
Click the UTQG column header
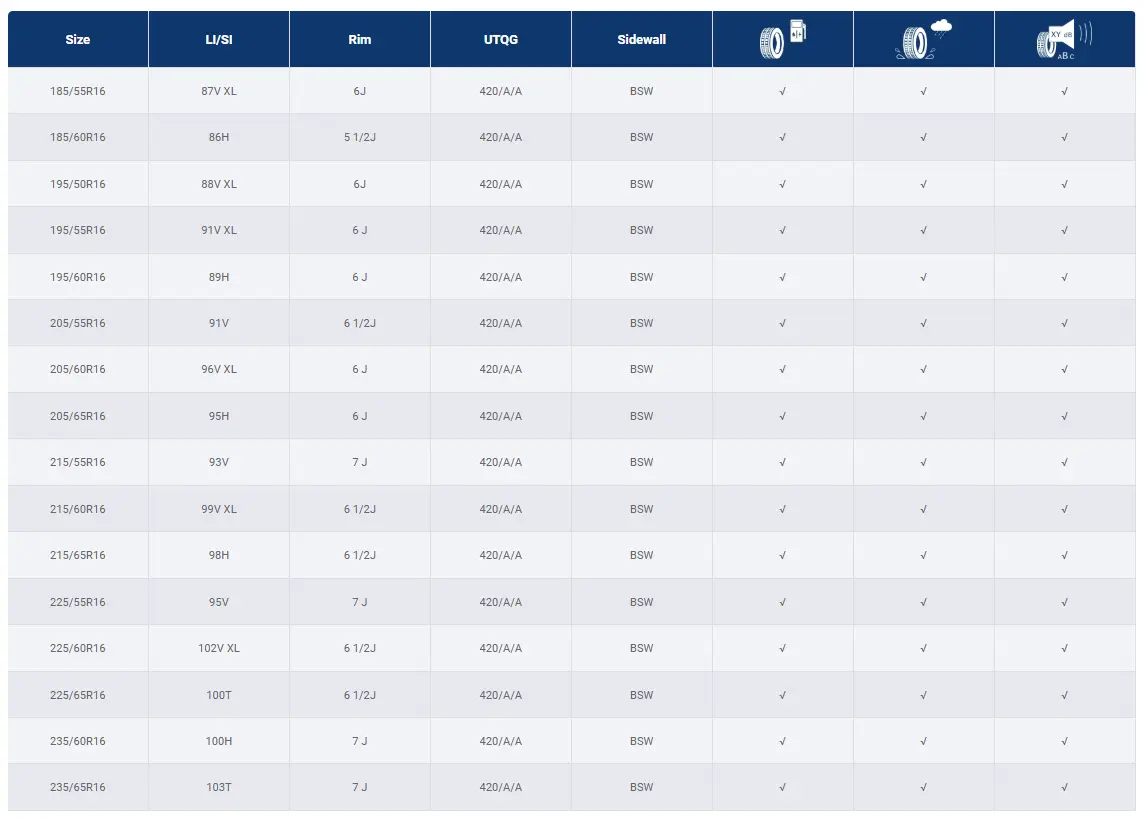[500, 40]
